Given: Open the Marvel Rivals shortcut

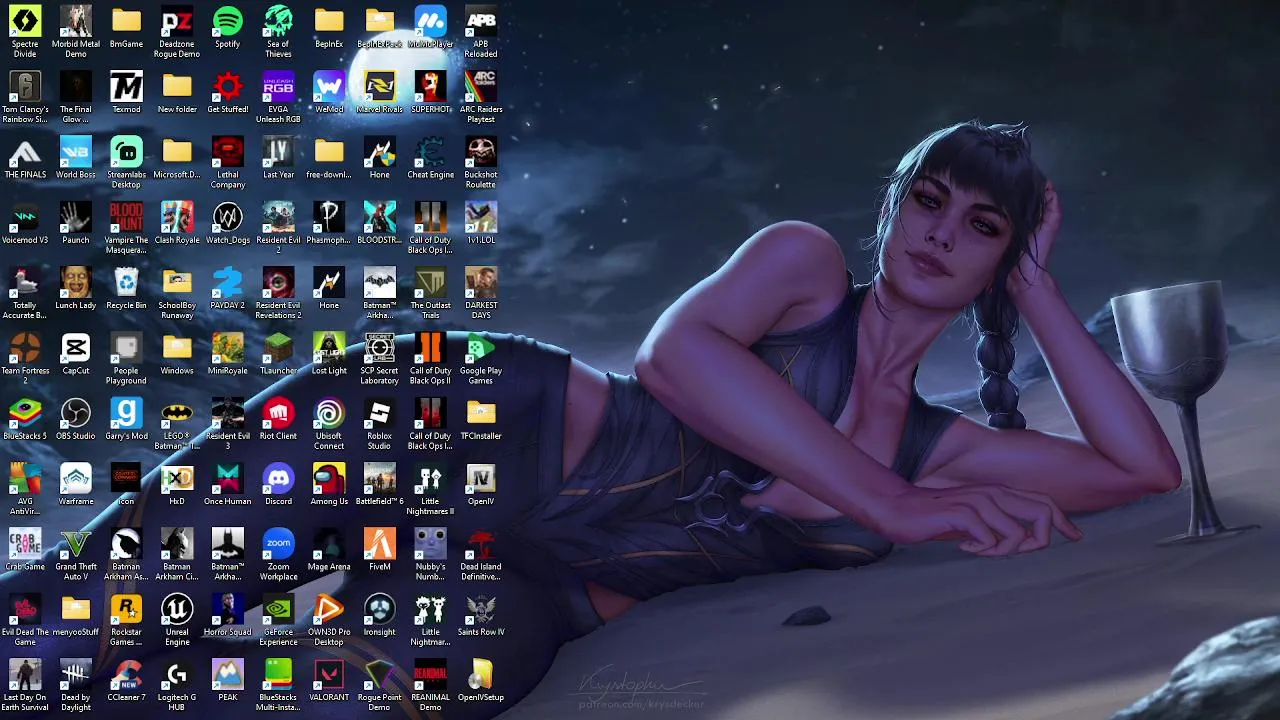Looking at the screenshot, I should [x=380, y=86].
